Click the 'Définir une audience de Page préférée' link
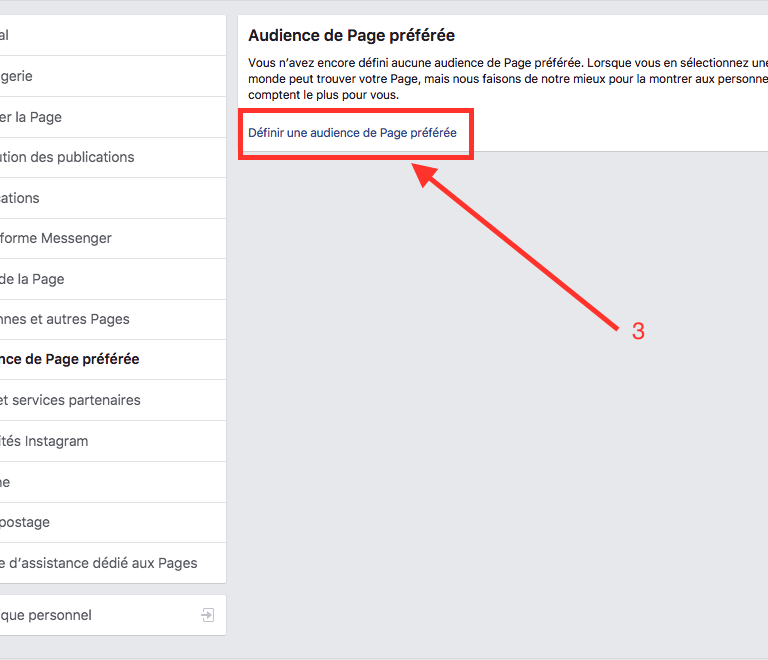Screen dimensions: 768x660 pos(352,133)
